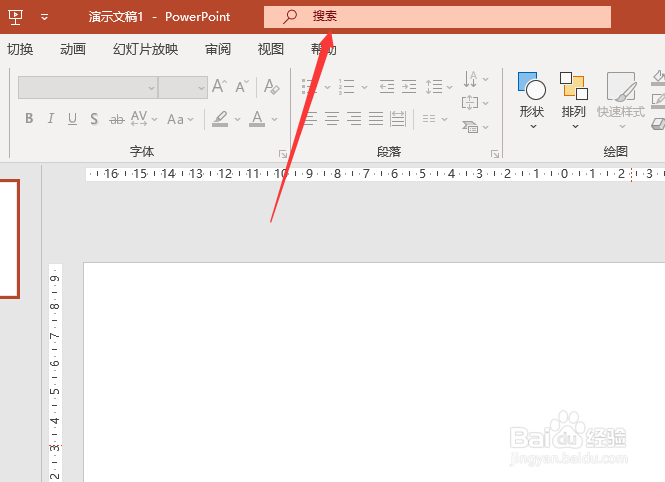Toggle bold formatting

(x=29, y=119)
